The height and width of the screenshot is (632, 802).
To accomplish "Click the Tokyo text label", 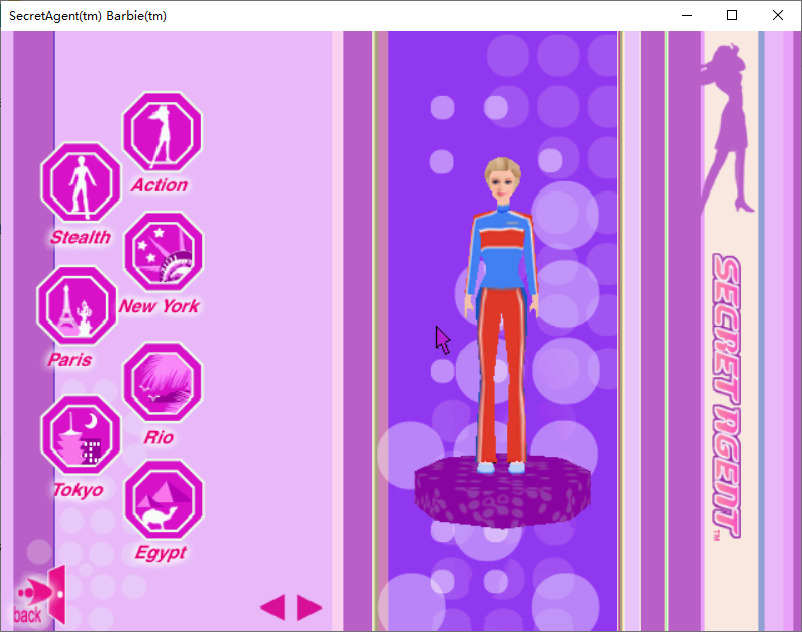I will 78,490.
